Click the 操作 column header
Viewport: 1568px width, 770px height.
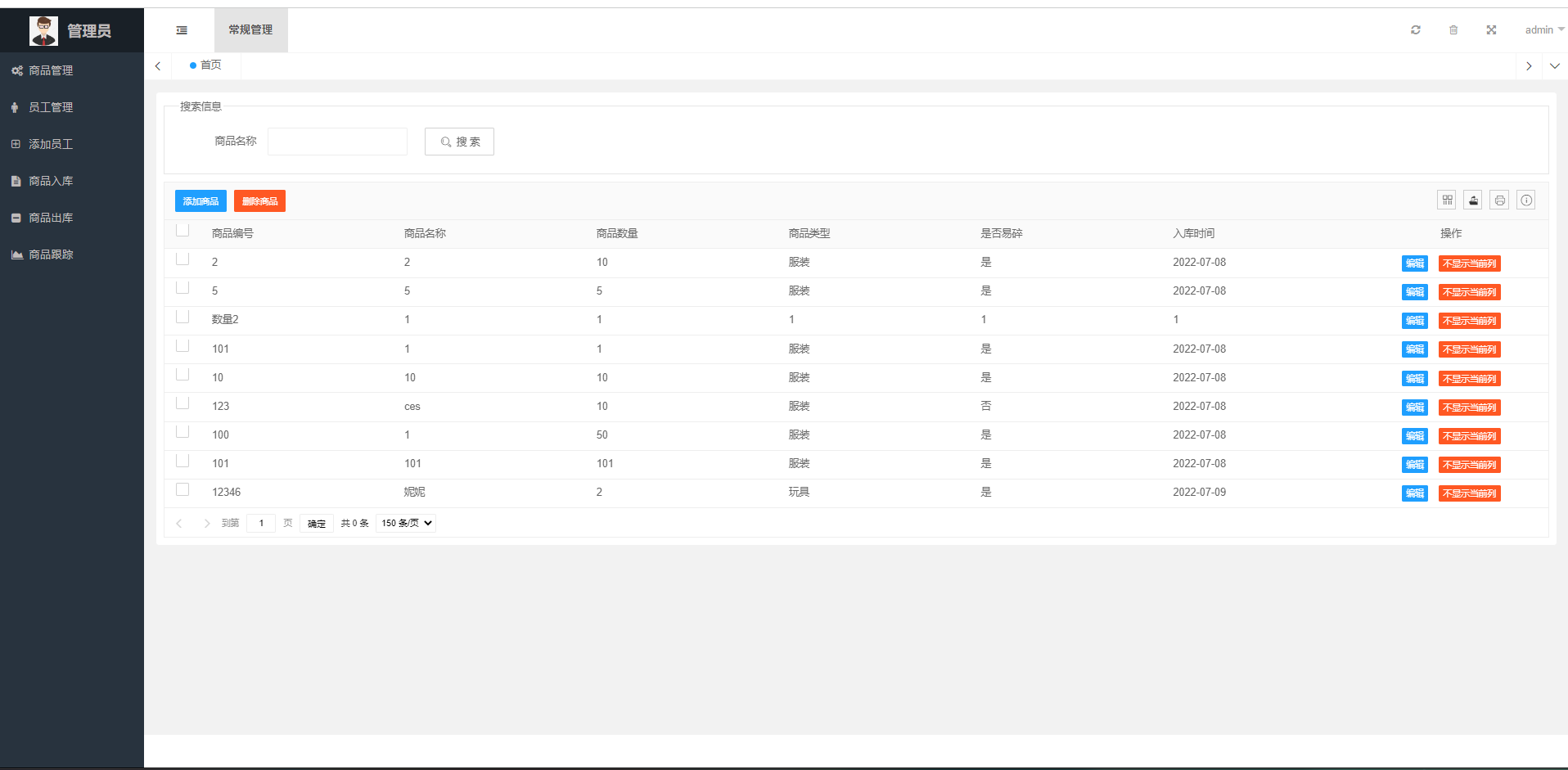1451,234
